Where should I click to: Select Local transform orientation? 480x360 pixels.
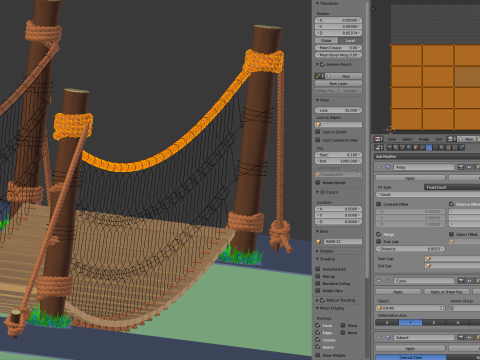[350, 40]
